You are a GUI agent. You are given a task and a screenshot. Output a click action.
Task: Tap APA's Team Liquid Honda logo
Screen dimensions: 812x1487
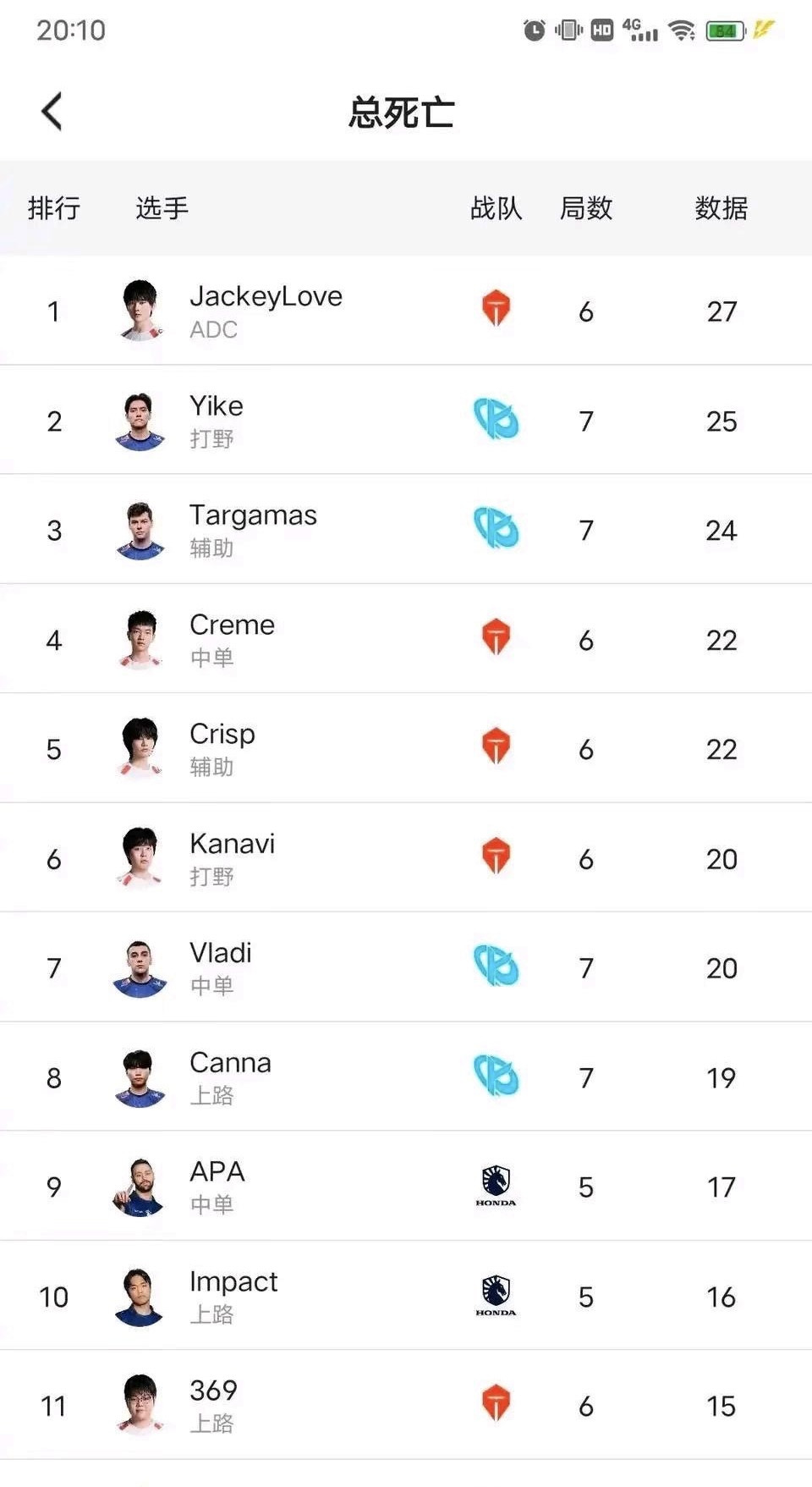tap(496, 1185)
